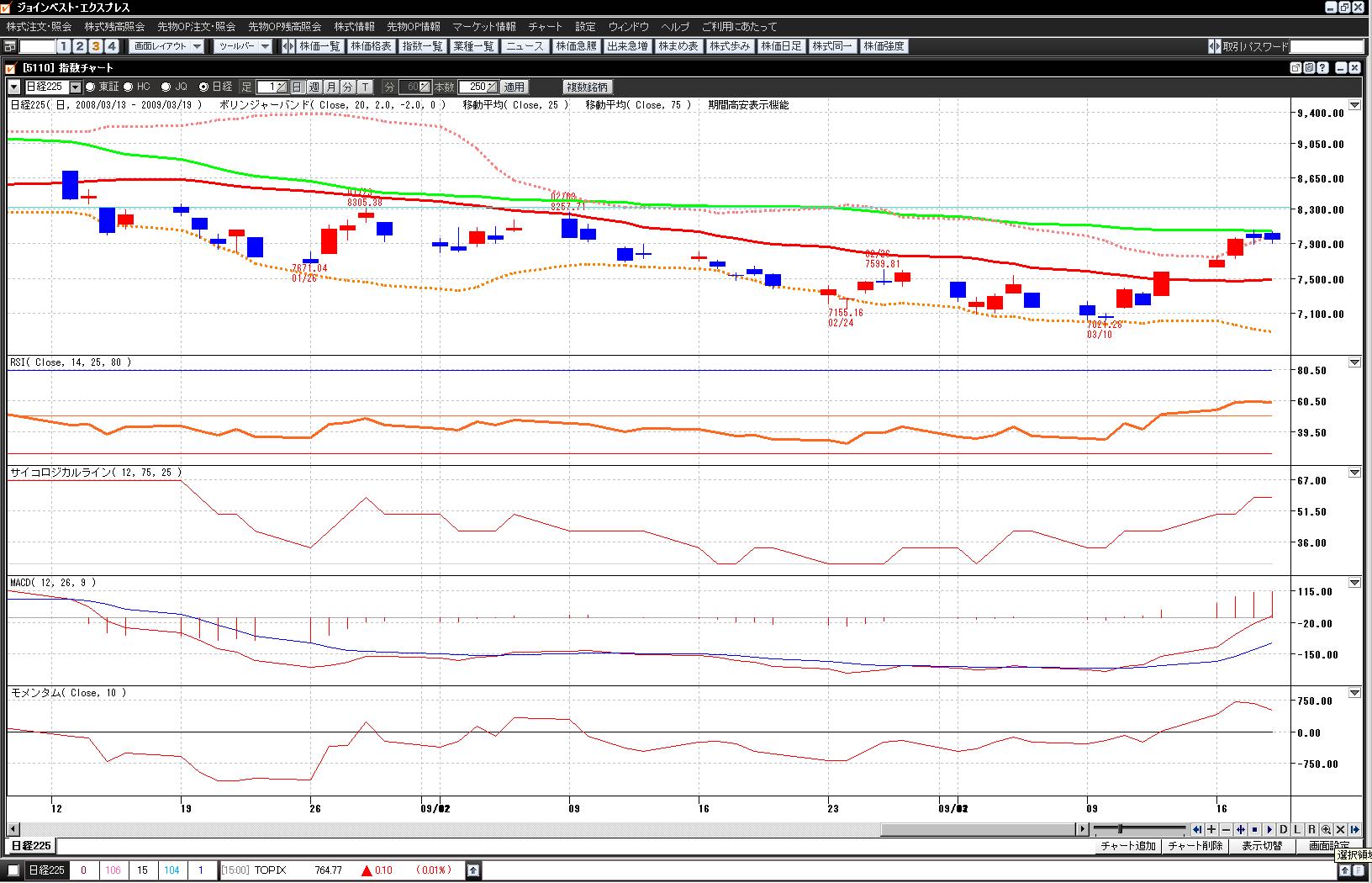Click the チャート追加 button
This screenshot has width=1372, height=883.
click(x=1127, y=846)
